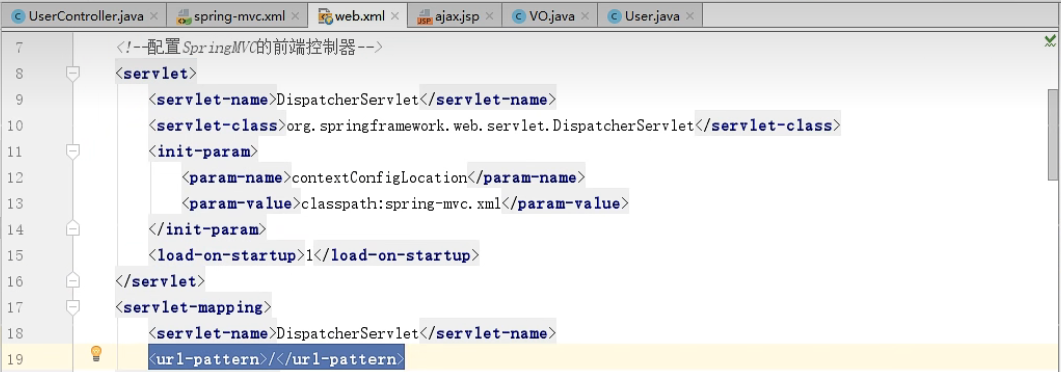Switch to the ajax.jsp tab
1061x372 pixels.
(455, 16)
